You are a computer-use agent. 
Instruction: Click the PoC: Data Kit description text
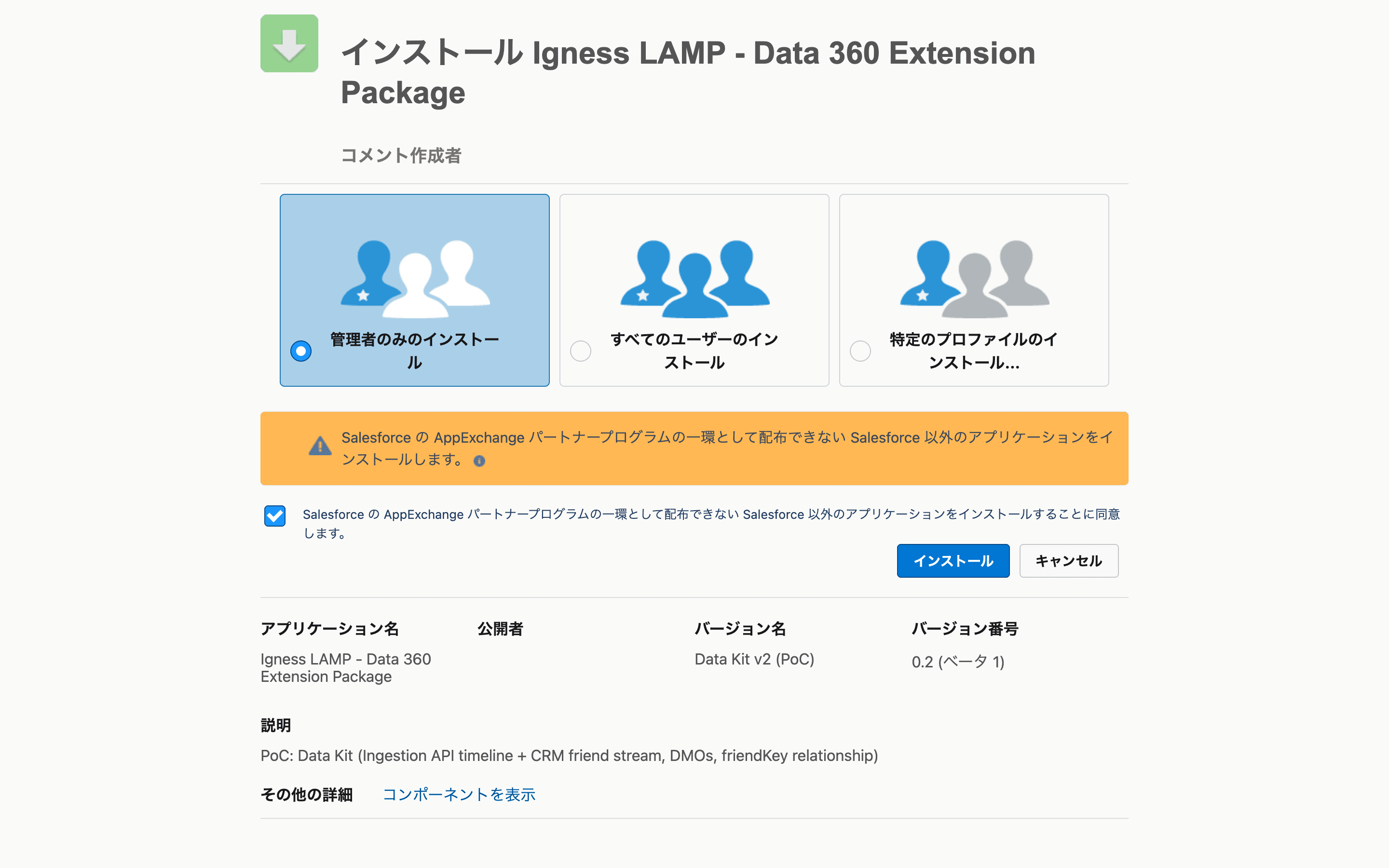tap(570, 756)
